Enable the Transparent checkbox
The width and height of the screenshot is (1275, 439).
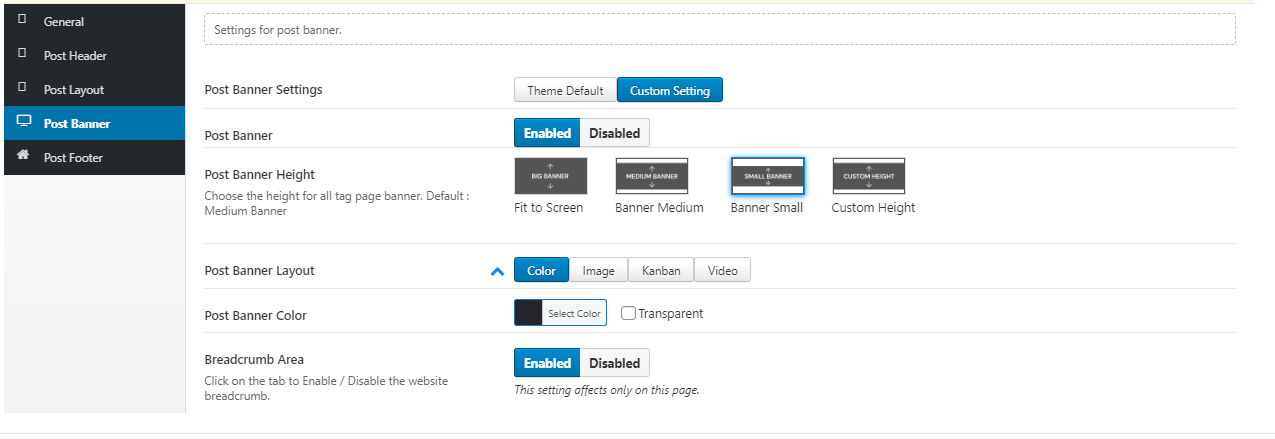click(629, 313)
